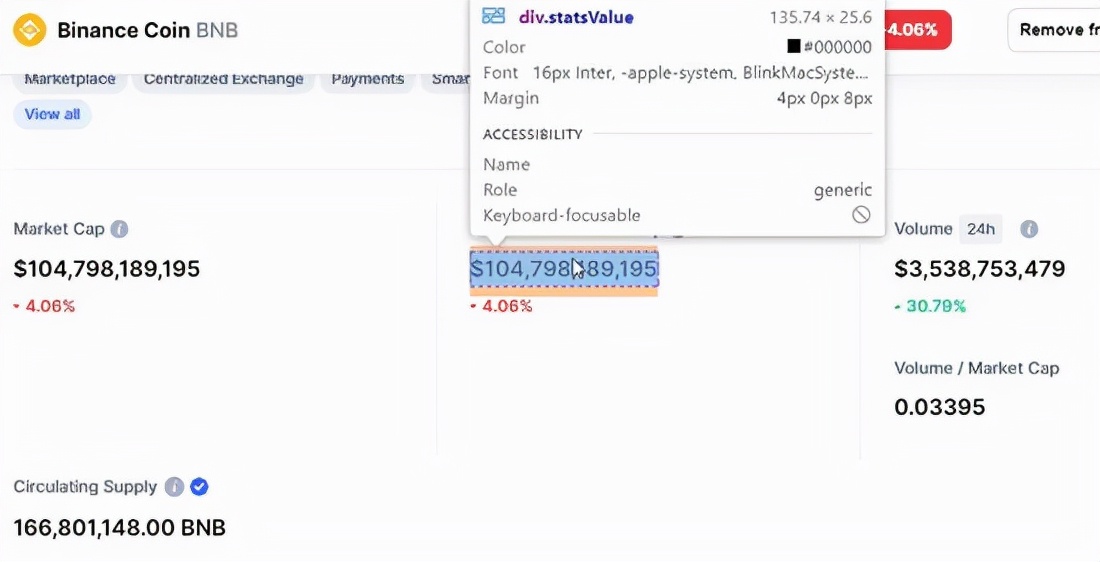Click the red 4.06% under Market Cap

coord(44,307)
